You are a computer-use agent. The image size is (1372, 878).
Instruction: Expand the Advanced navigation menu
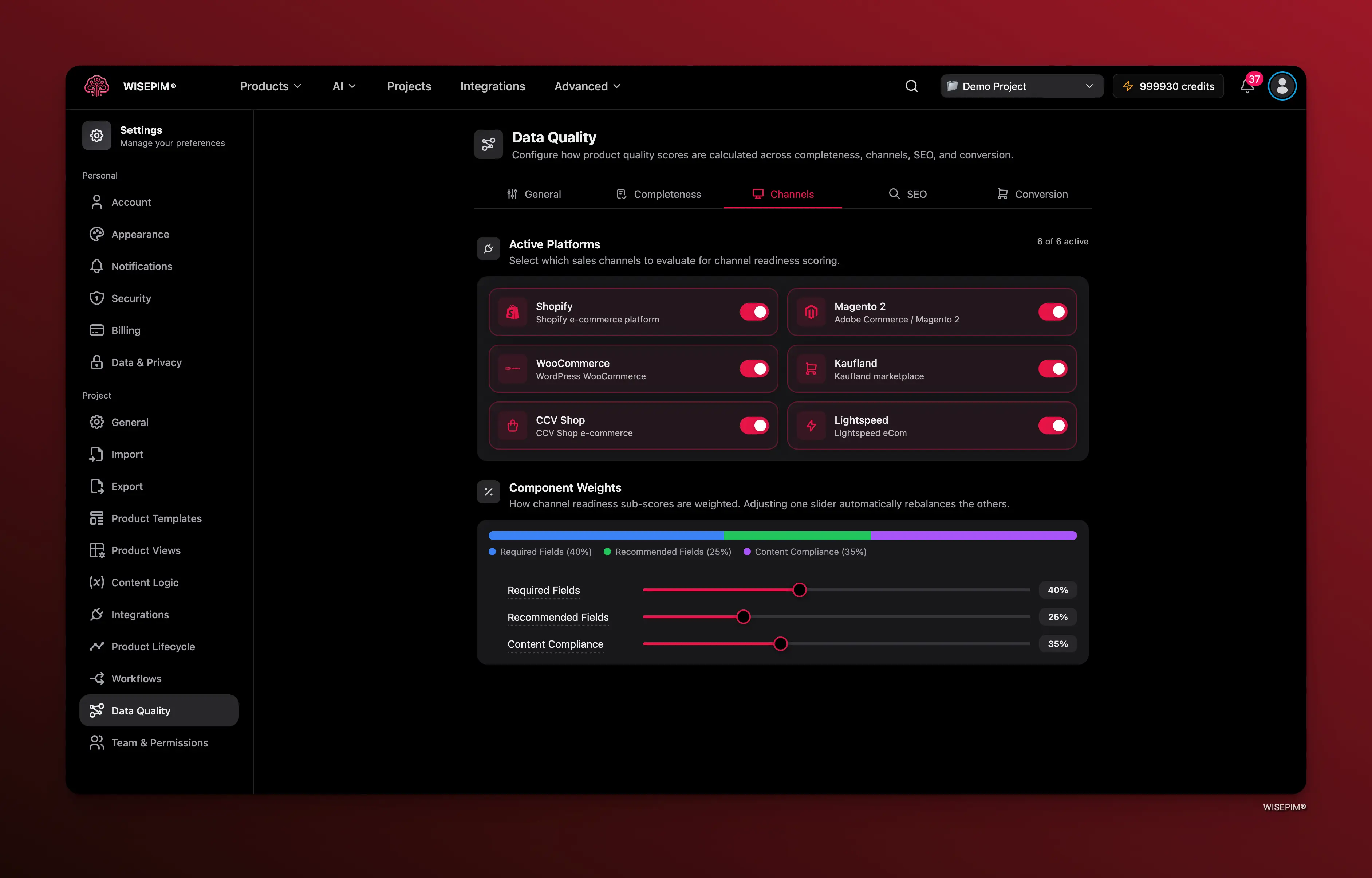(587, 86)
